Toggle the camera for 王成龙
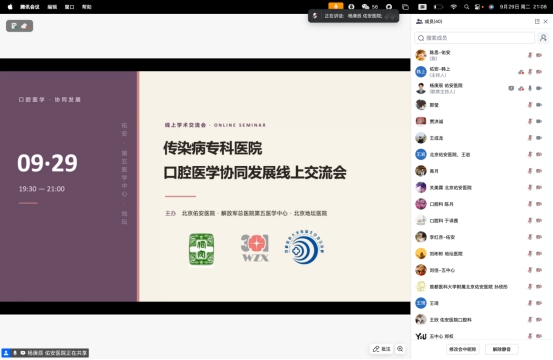Viewport: 553px width, 360px height. [539, 138]
